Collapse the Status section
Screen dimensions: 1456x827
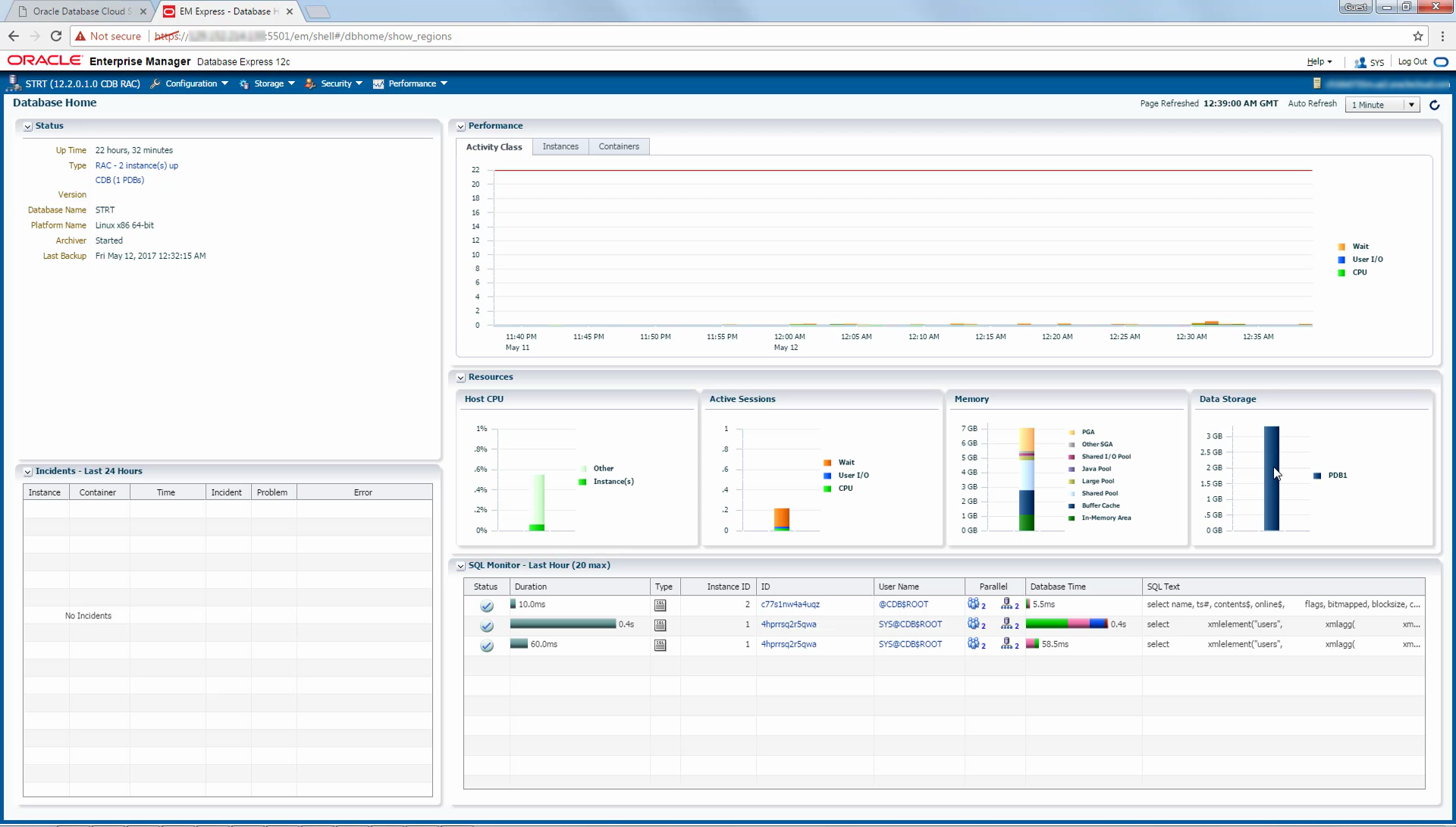28,127
